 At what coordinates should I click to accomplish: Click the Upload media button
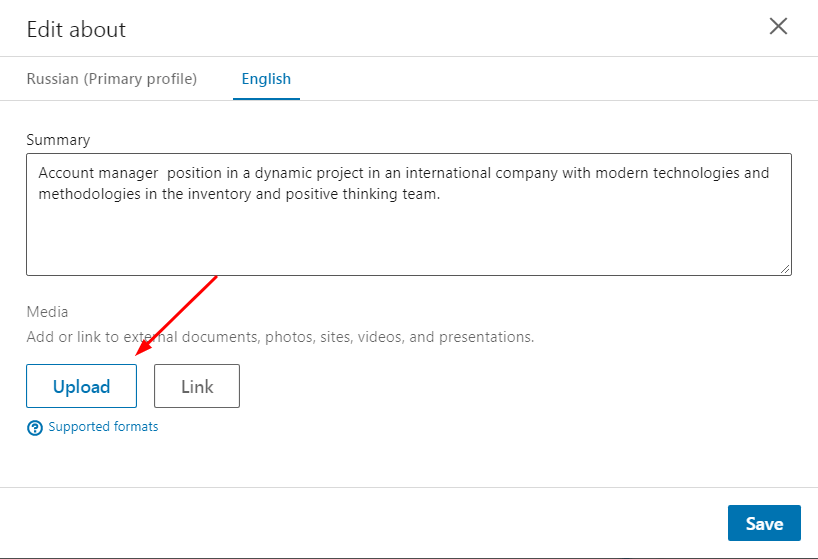81,386
